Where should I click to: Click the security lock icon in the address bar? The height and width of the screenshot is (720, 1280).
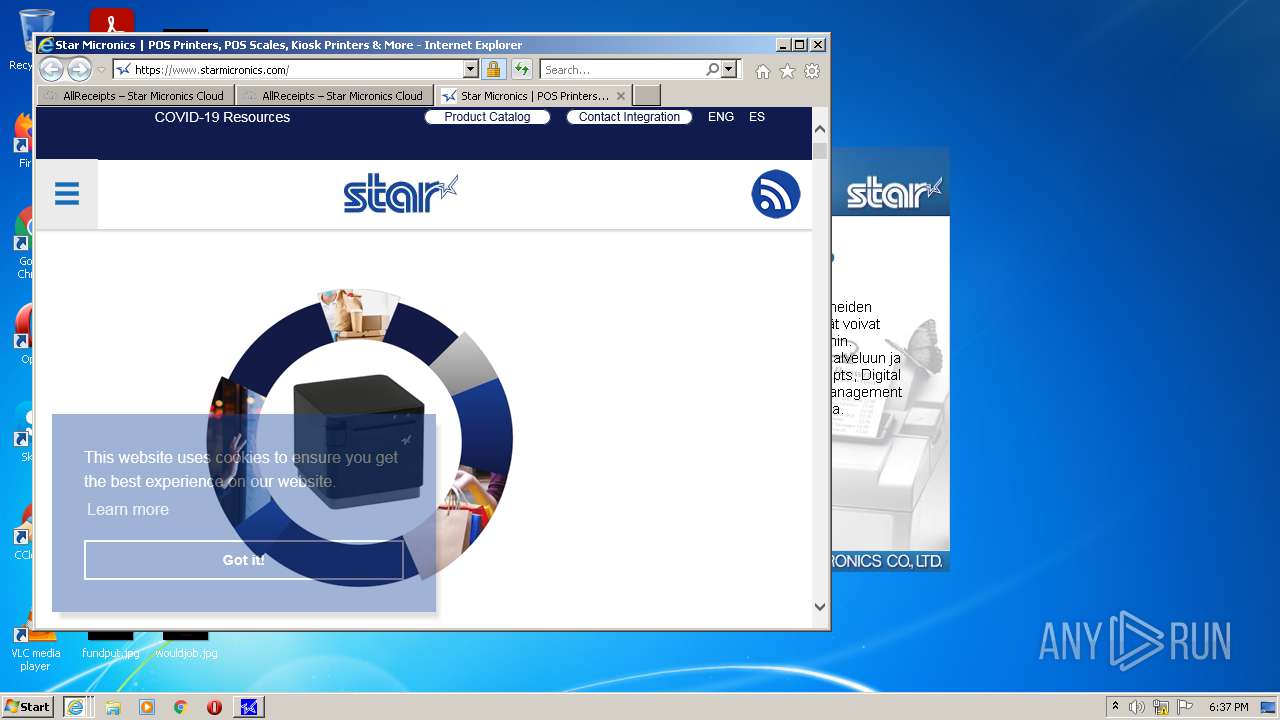click(493, 69)
